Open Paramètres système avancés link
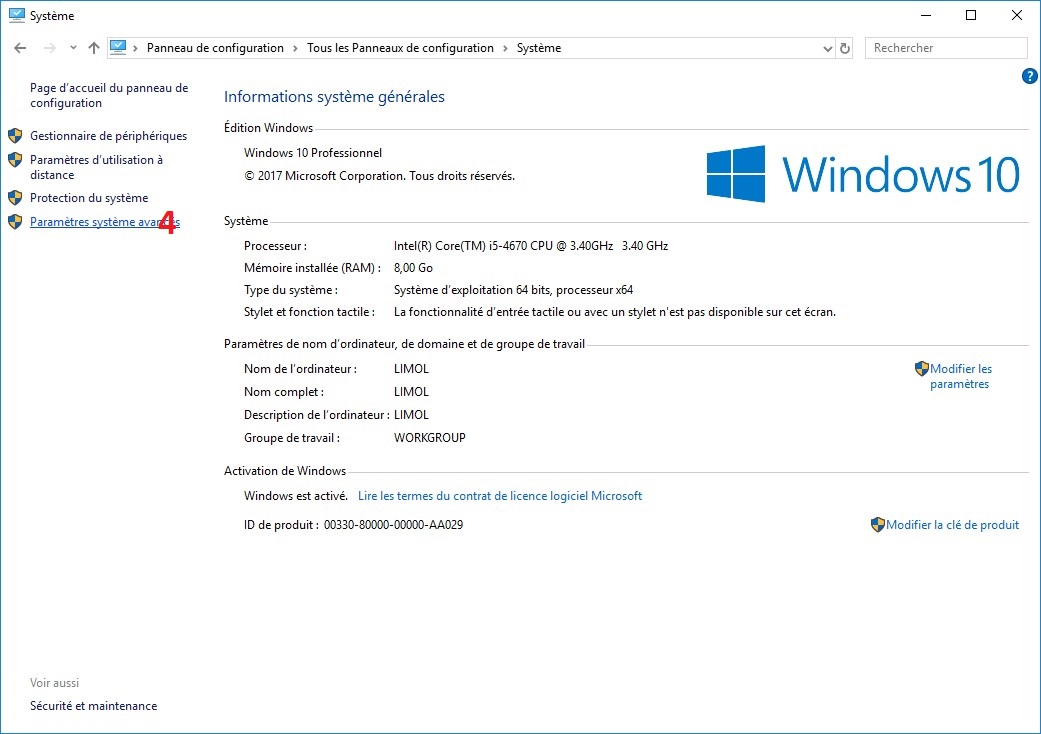The image size is (1041, 734). click(x=105, y=222)
